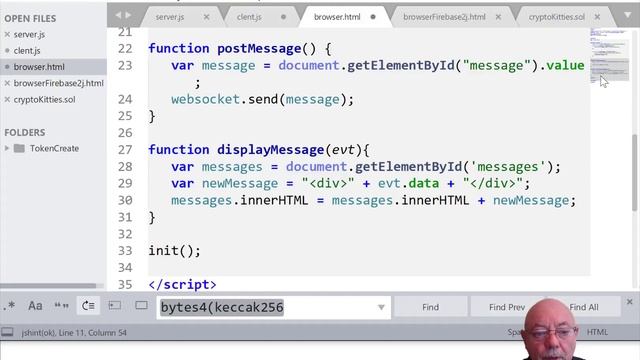
Task: Select the browser.html tab
Action: click(337, 17)
